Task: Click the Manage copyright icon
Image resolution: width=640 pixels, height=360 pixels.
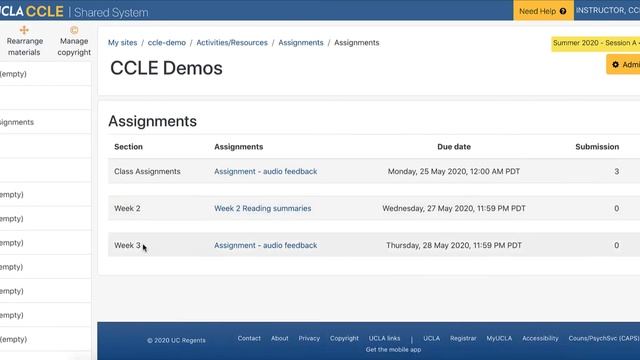Action: [74, 30]
